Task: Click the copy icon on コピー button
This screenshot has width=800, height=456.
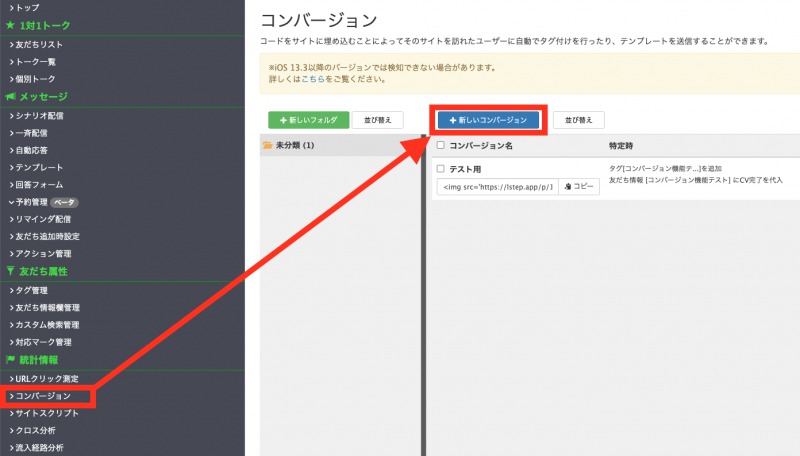Action: pos(567,187)
